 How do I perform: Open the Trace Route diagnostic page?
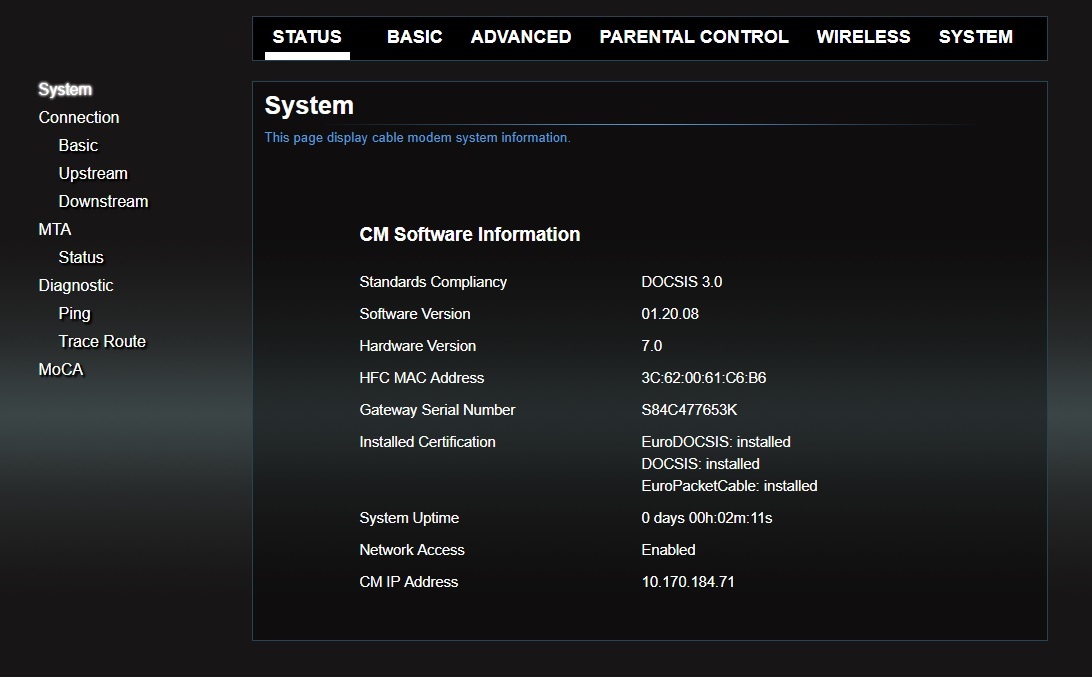click(102, 341)
